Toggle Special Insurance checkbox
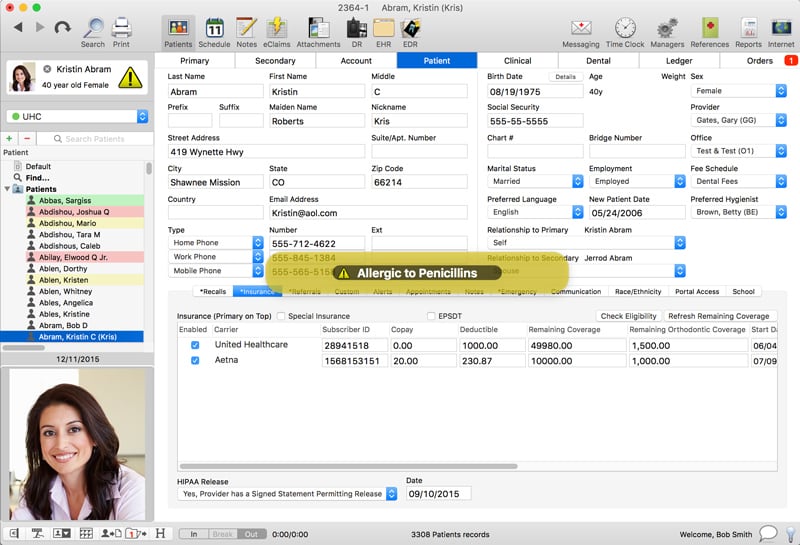 click(x=281, y=316)
